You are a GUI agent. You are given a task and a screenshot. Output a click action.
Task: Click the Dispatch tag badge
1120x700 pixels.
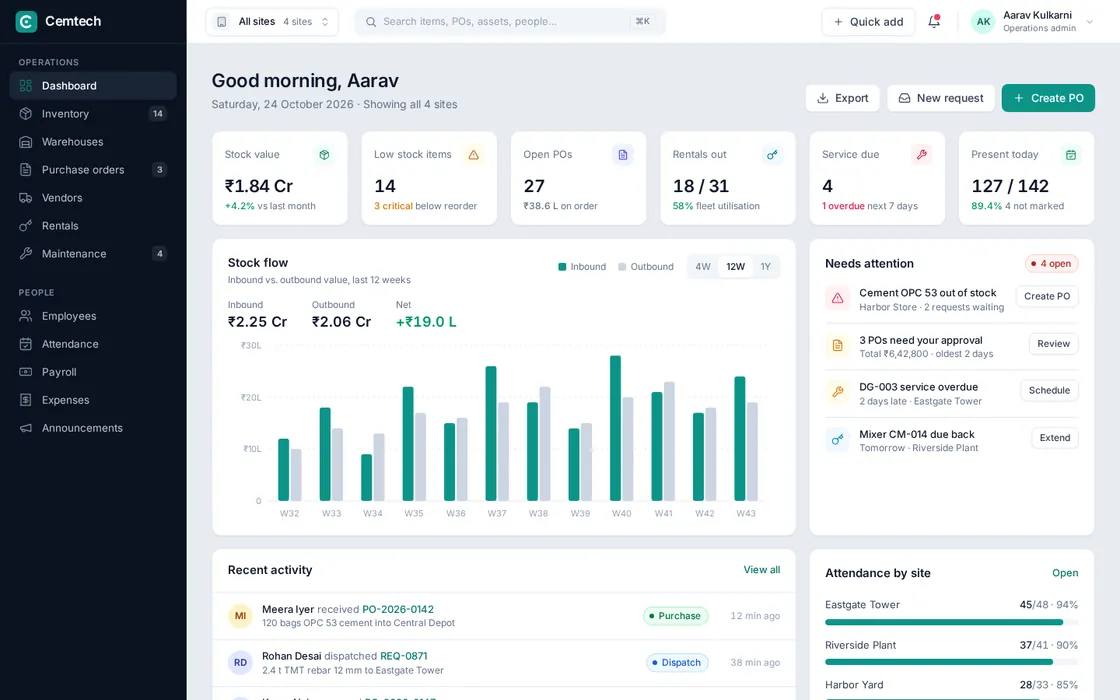(676, 663)
